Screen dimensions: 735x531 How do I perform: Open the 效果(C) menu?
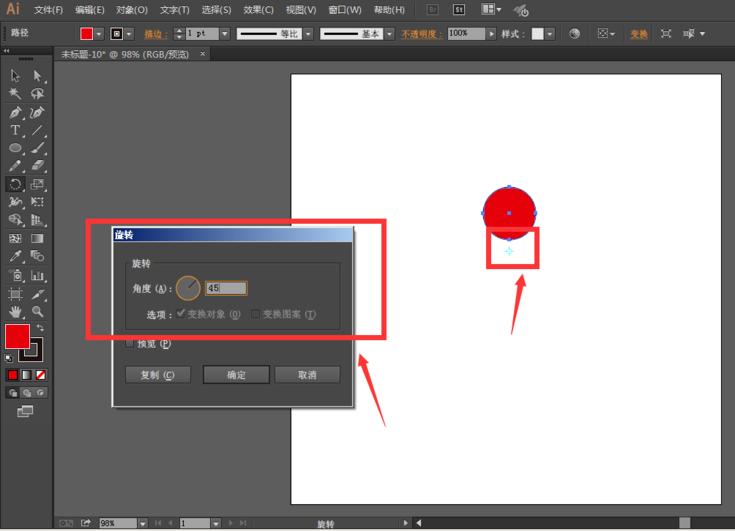pyautogui.click(x=258, y=10)
